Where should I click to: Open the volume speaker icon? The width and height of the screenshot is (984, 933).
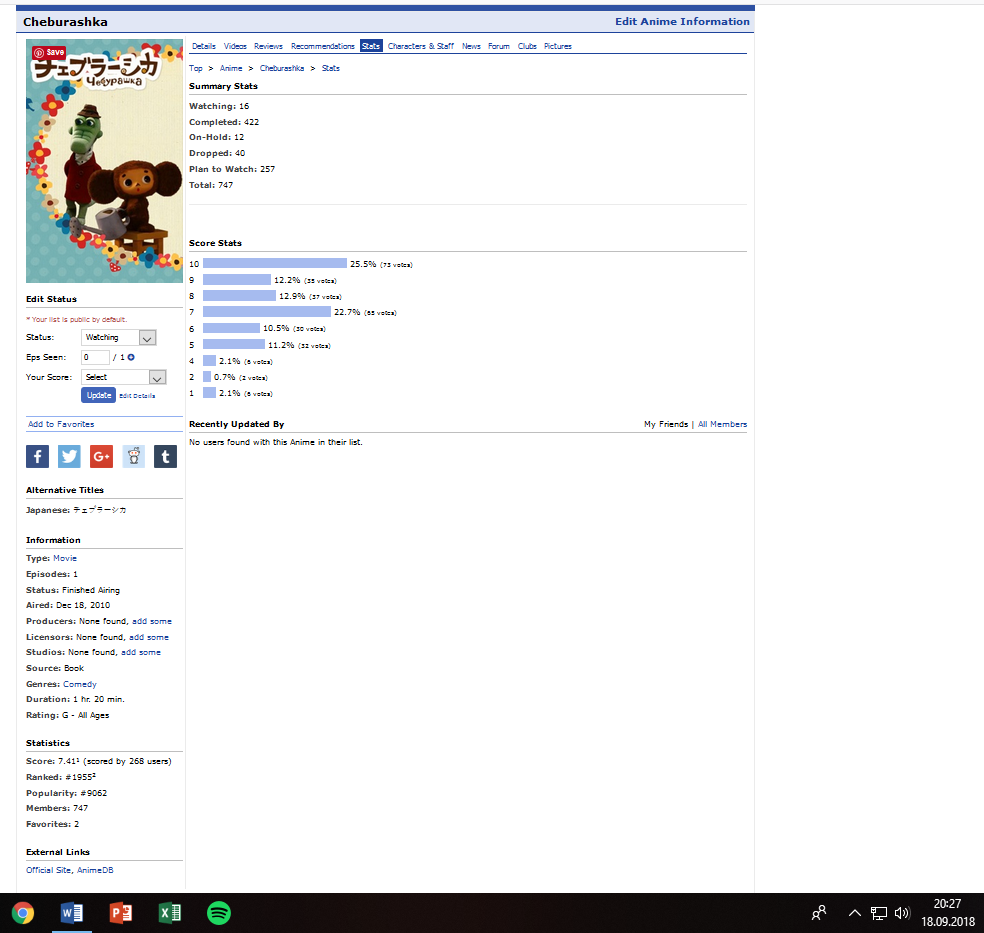pos(902,913)
